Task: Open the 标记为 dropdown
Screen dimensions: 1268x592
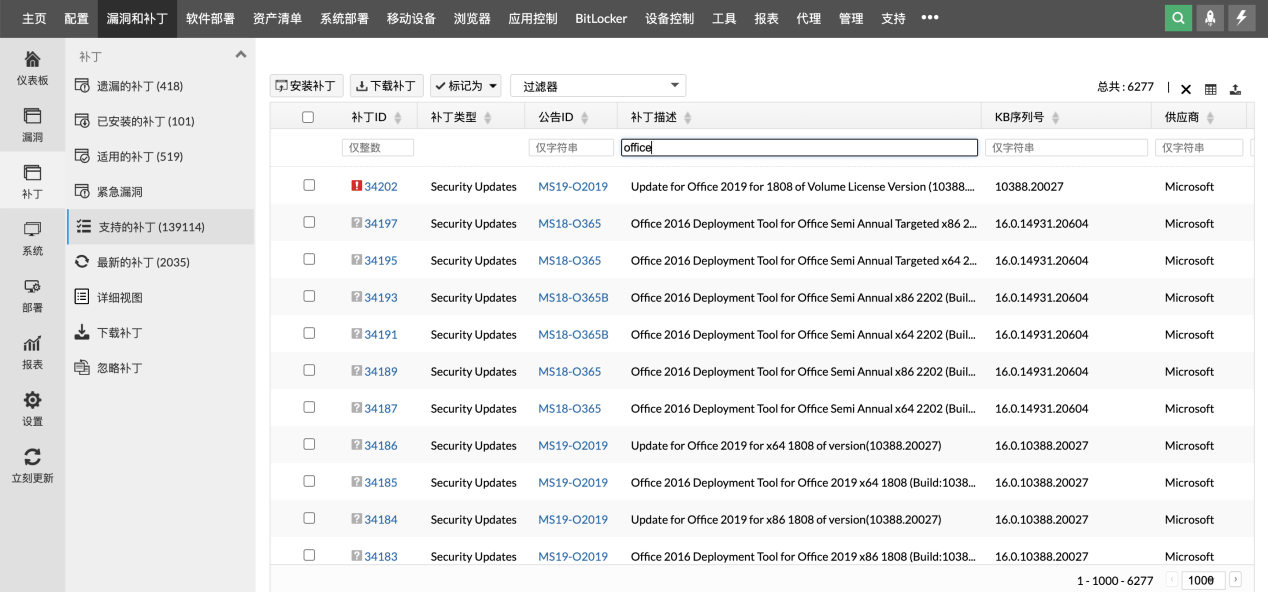Action: 465,85
